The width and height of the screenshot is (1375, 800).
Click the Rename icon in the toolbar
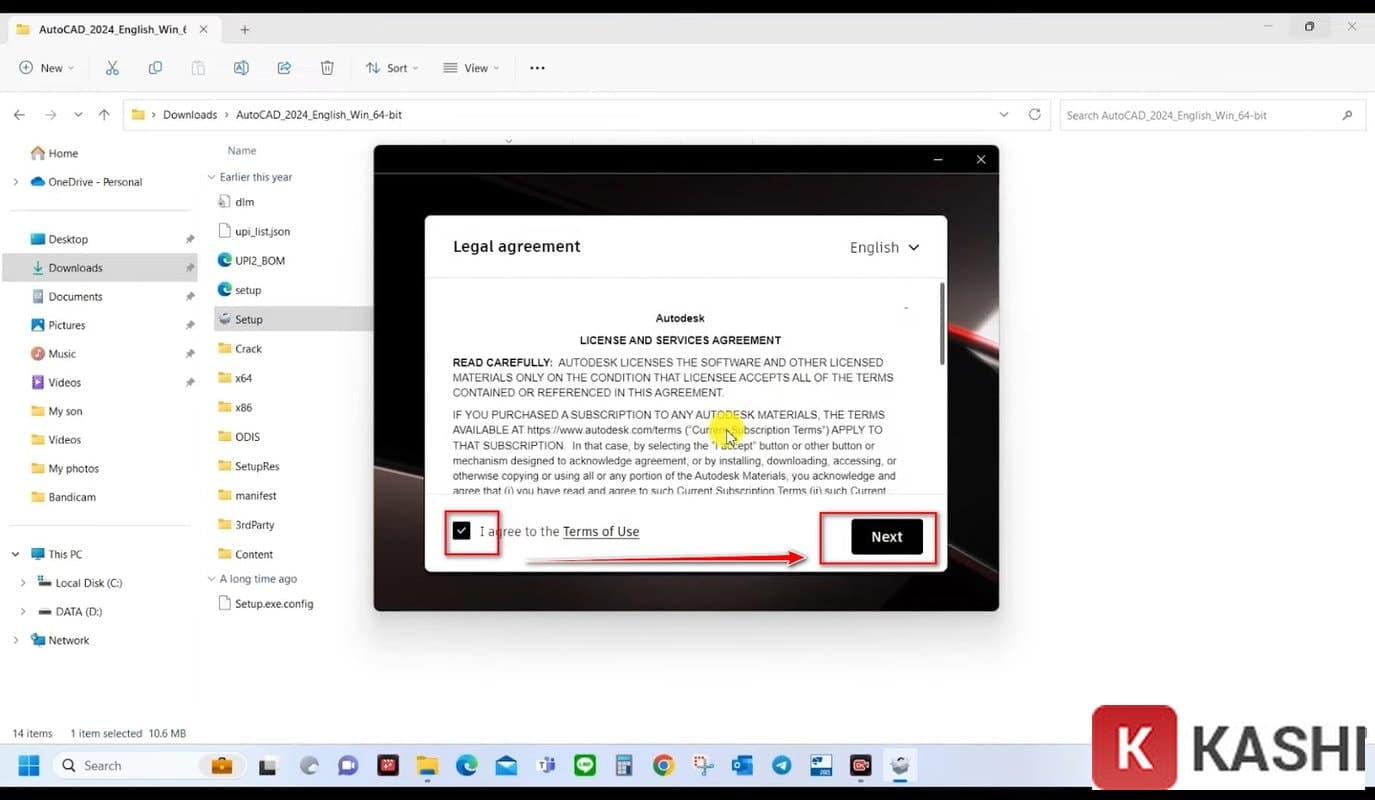[241, 68]
